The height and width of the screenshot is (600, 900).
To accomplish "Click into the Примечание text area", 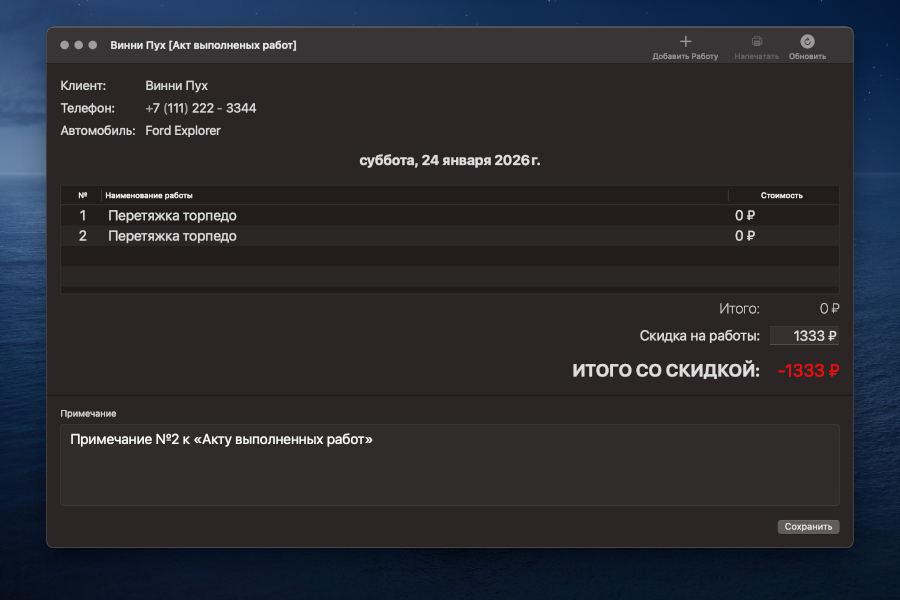I will pos(450,465).
